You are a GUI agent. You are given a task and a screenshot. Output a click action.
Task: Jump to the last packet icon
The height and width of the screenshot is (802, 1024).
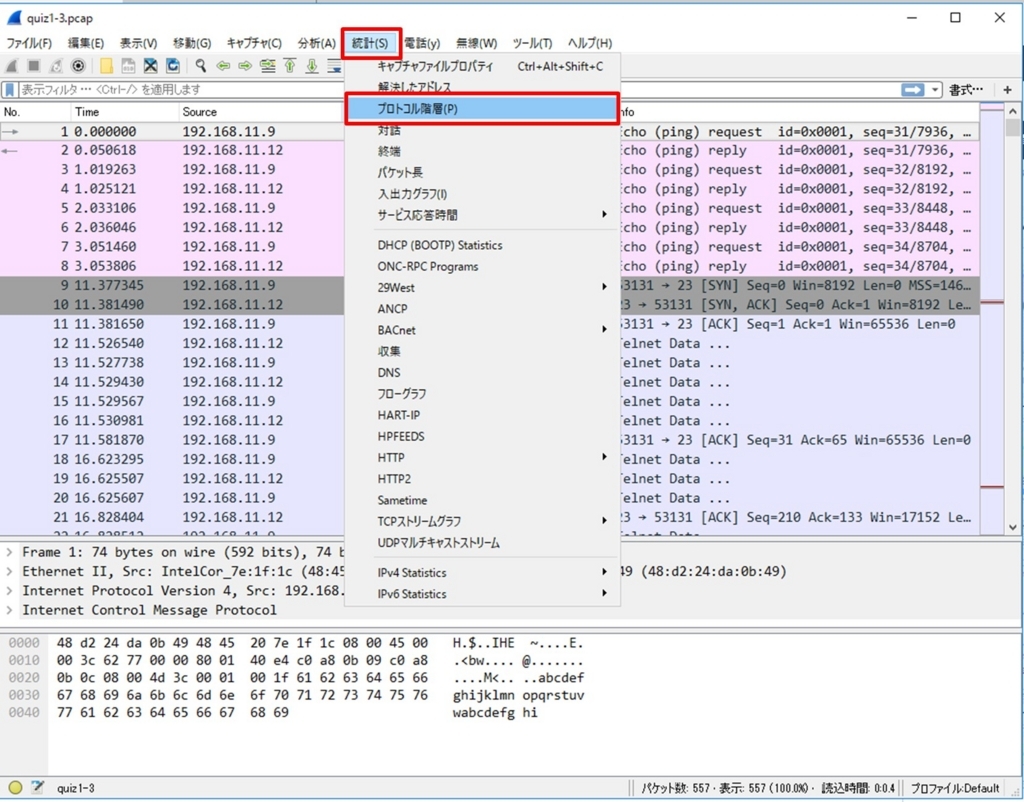tap(312, 66)
